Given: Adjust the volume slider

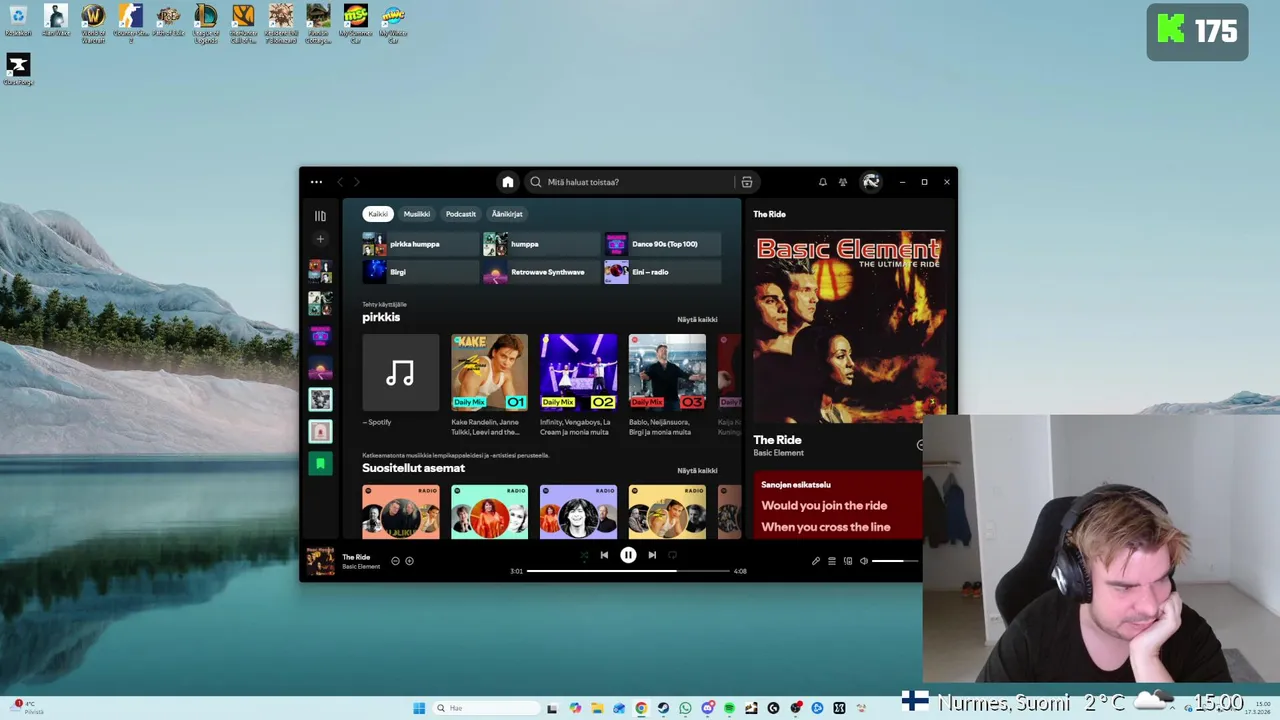Looking at the screenshot, I should (x=895, y=561).
